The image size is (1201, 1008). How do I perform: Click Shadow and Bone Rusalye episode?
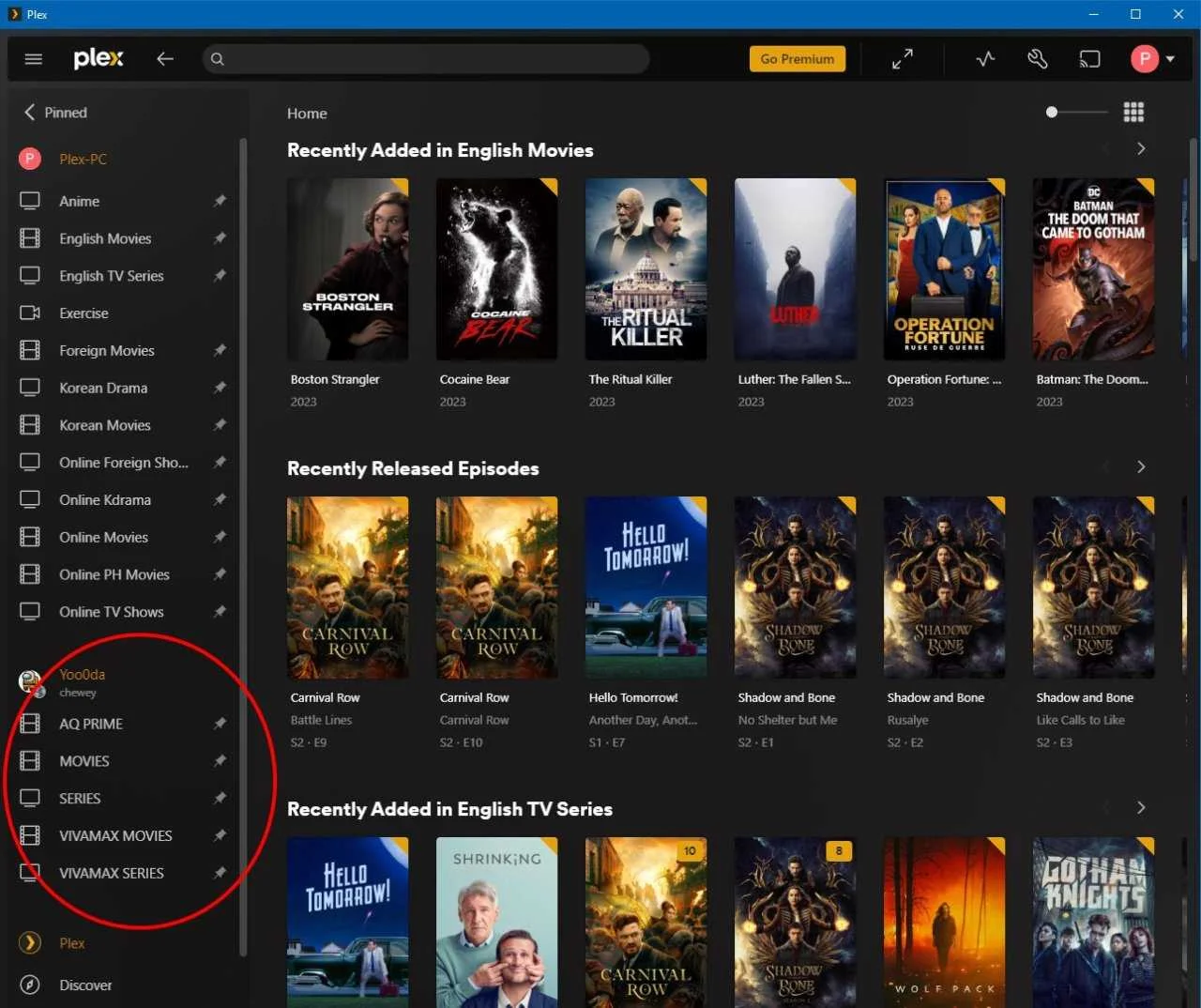(907, 720)
